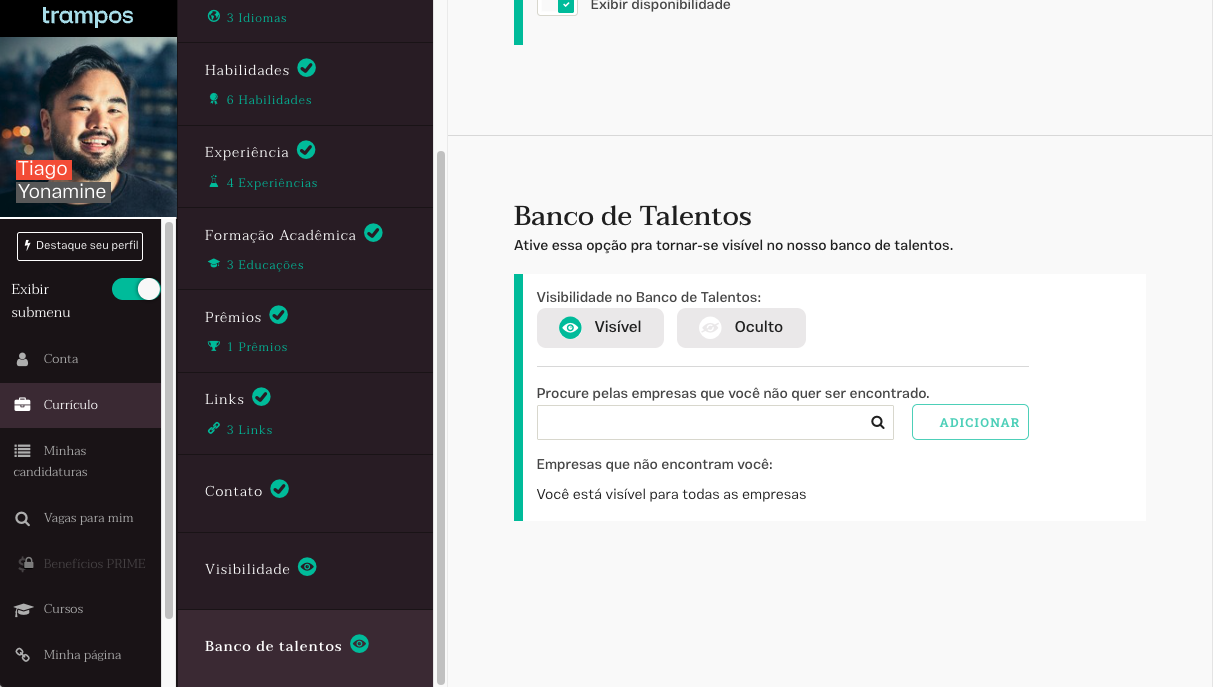The width and height of the screenshot is (1213, 687).
Task: Set talent bank visibility to Oculto
Action: pos(741,327)
